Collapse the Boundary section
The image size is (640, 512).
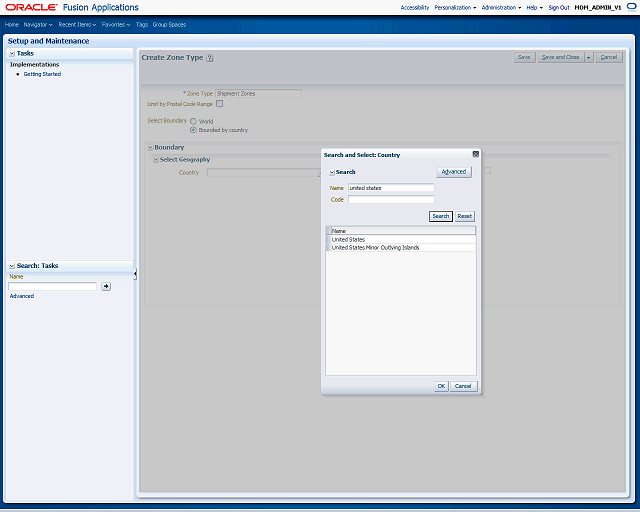tap(150, 147)
